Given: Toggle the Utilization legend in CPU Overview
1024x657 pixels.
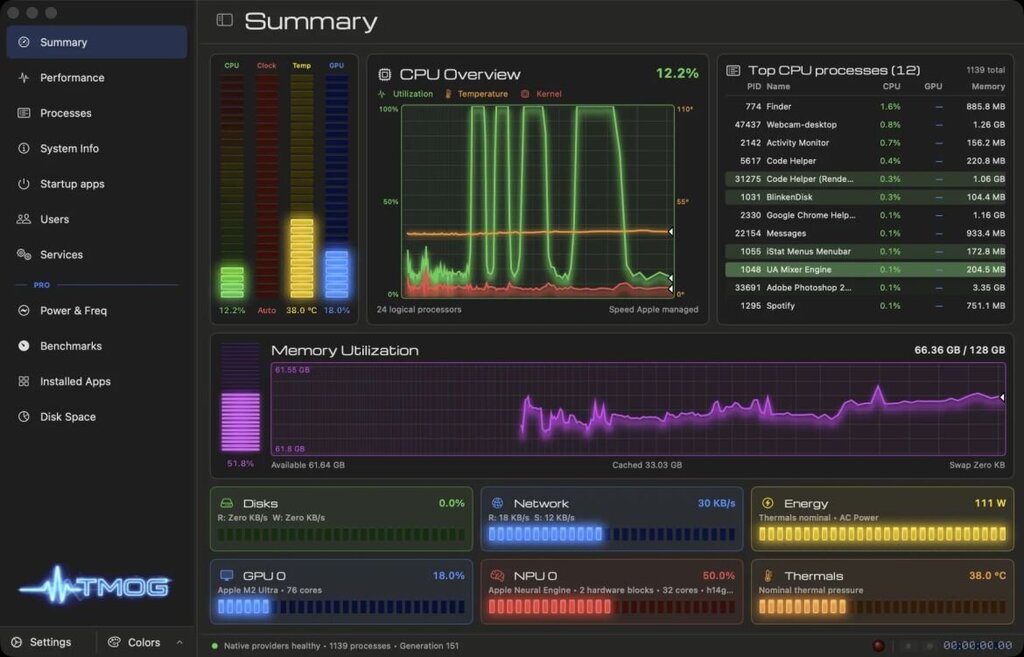Looking at the screenshot, I should coord(406,94).
